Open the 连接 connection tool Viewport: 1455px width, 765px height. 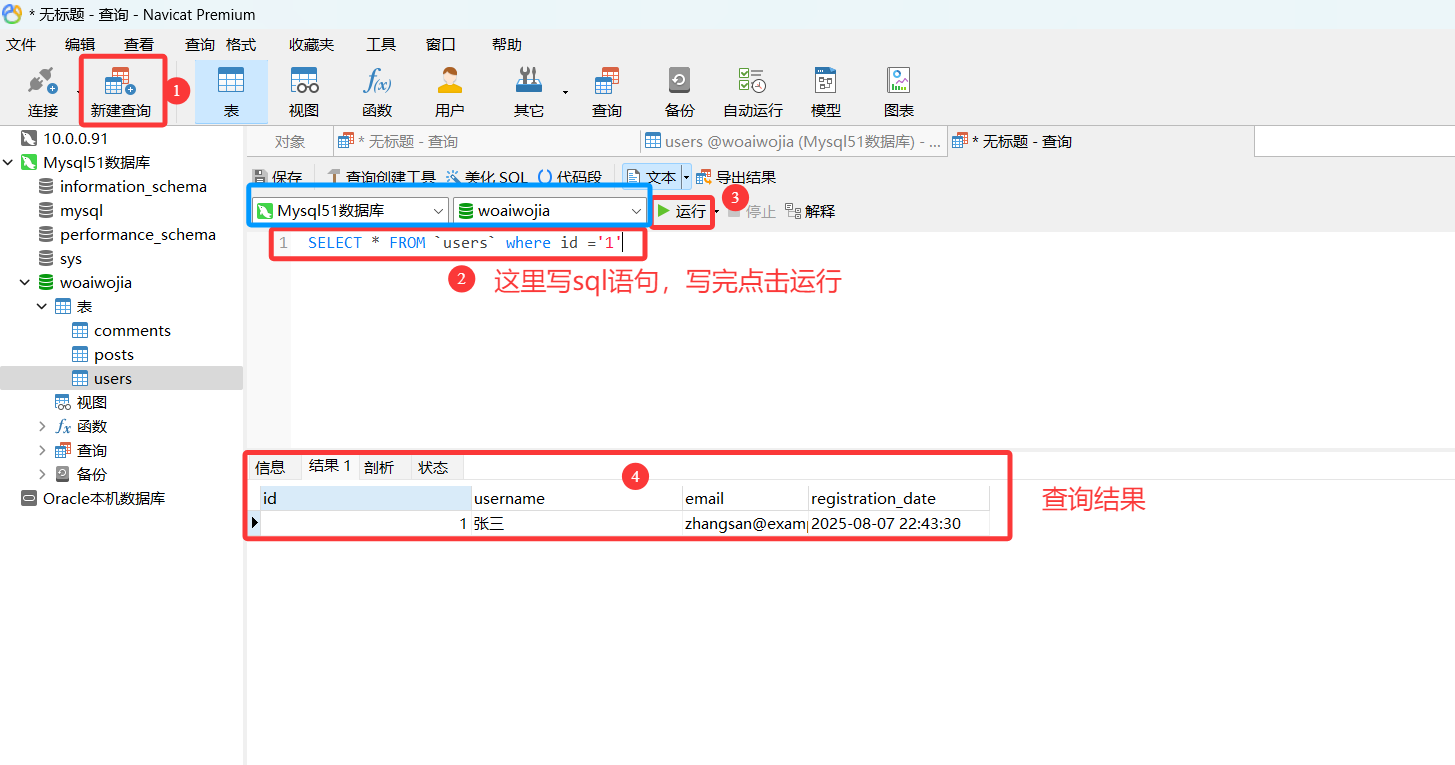pos(43,90)
